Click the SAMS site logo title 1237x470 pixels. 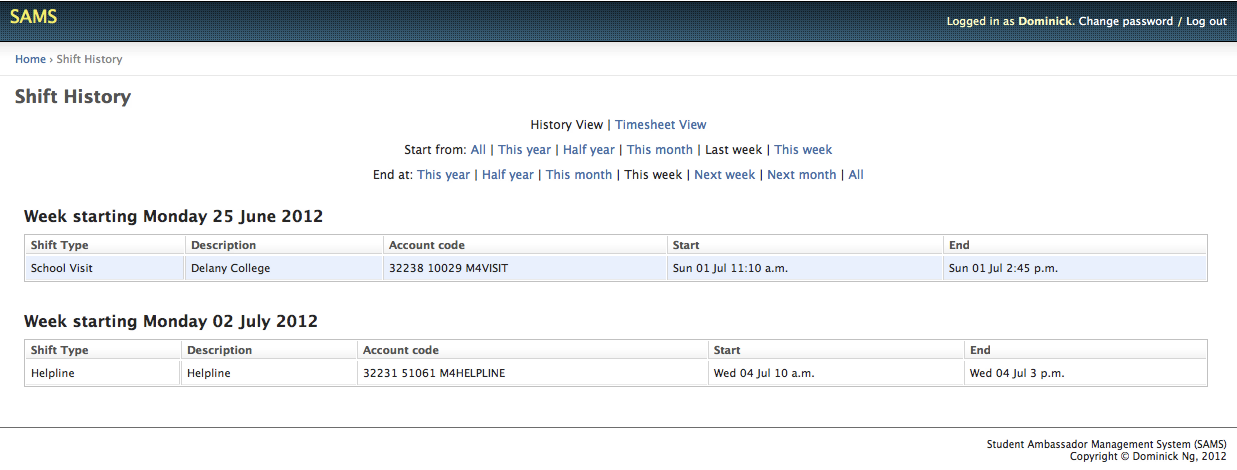point(33,17)
